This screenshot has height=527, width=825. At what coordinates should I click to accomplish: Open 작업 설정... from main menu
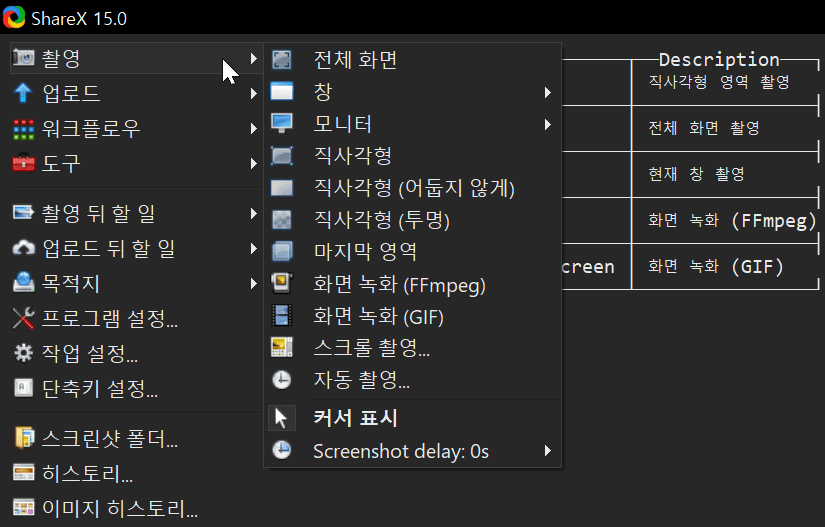[137, 353]
